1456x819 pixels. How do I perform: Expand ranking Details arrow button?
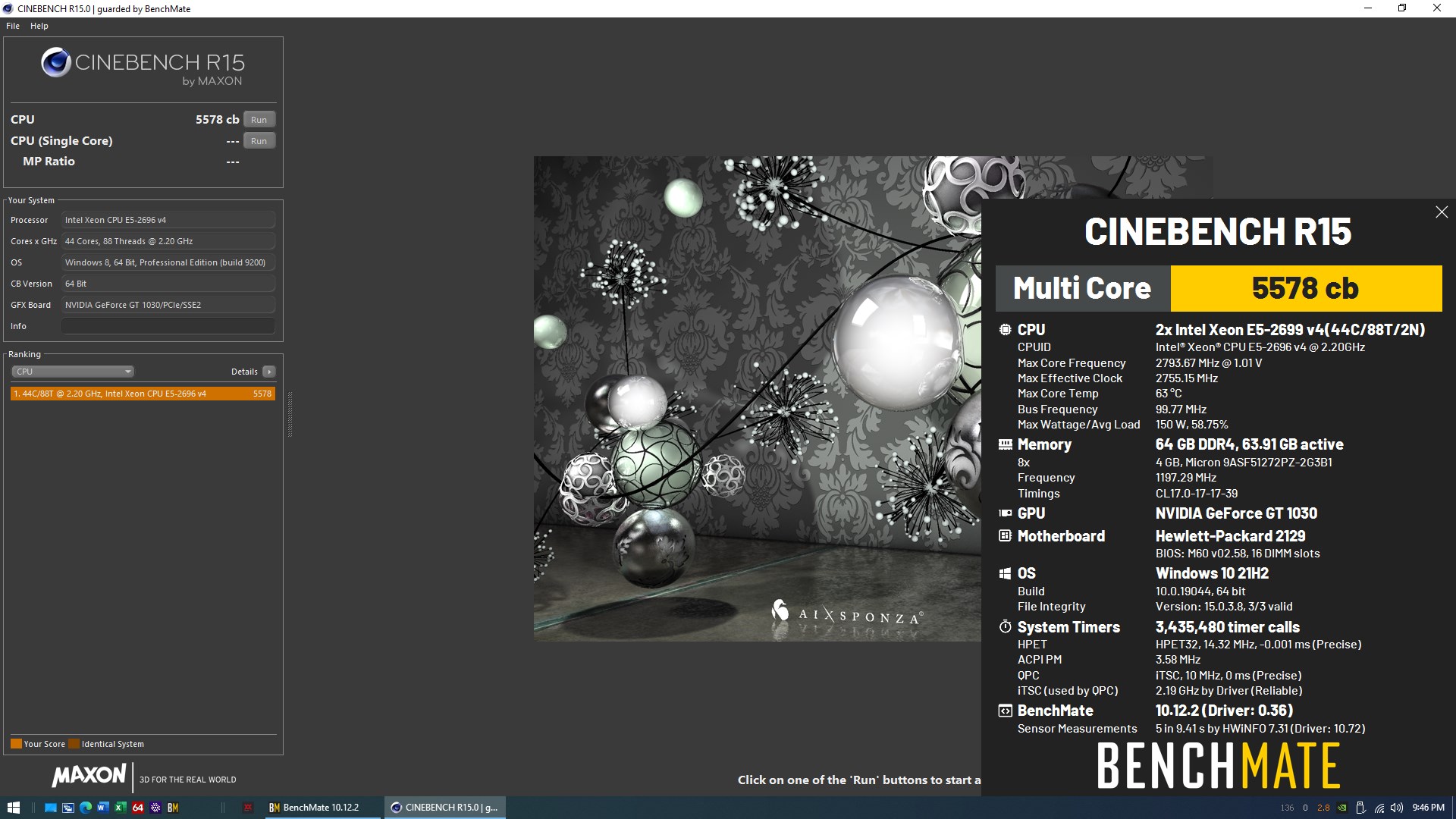click(x=269, y=372)
